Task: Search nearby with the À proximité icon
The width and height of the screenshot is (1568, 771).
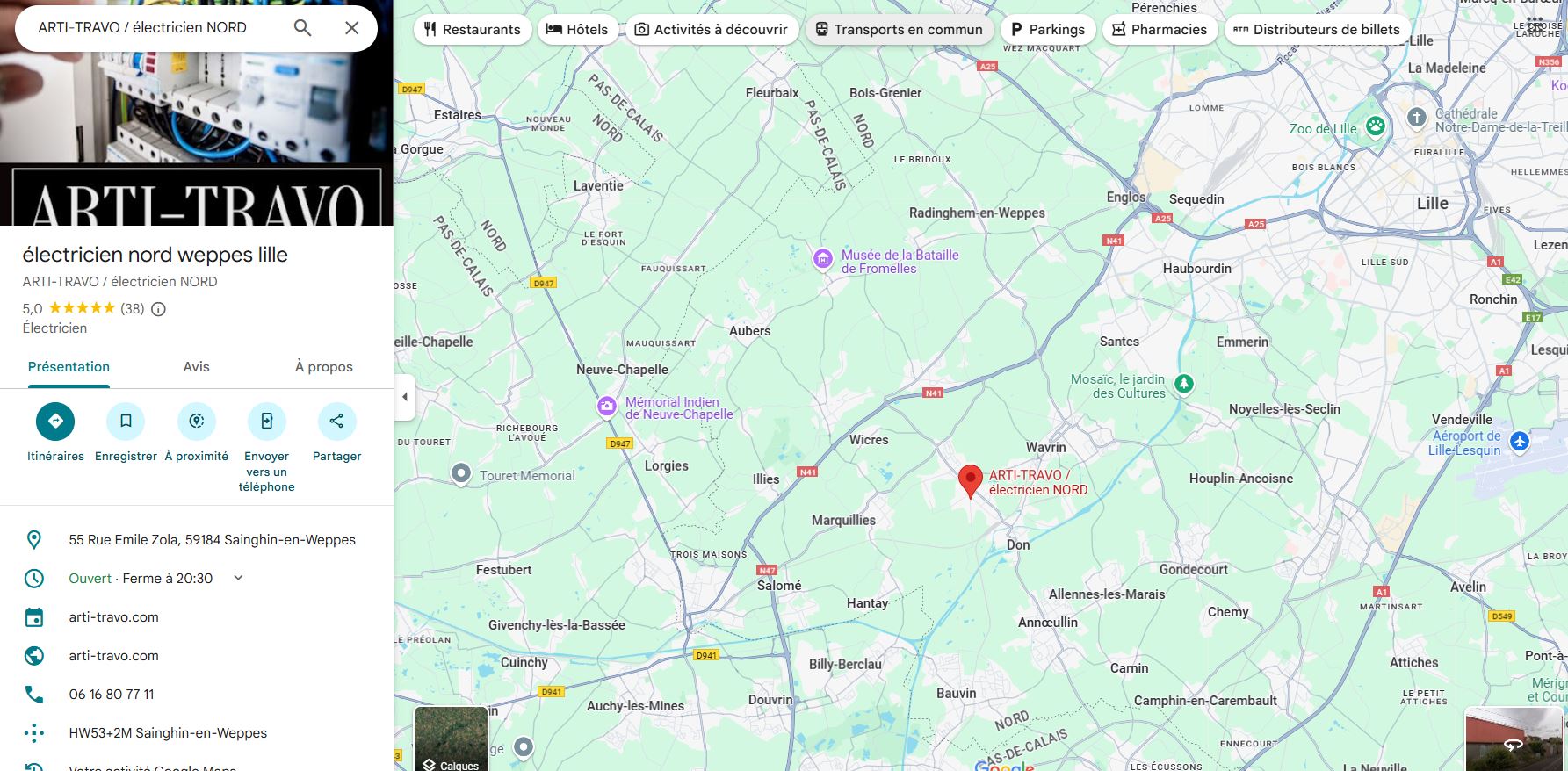Action: [197, 422]
